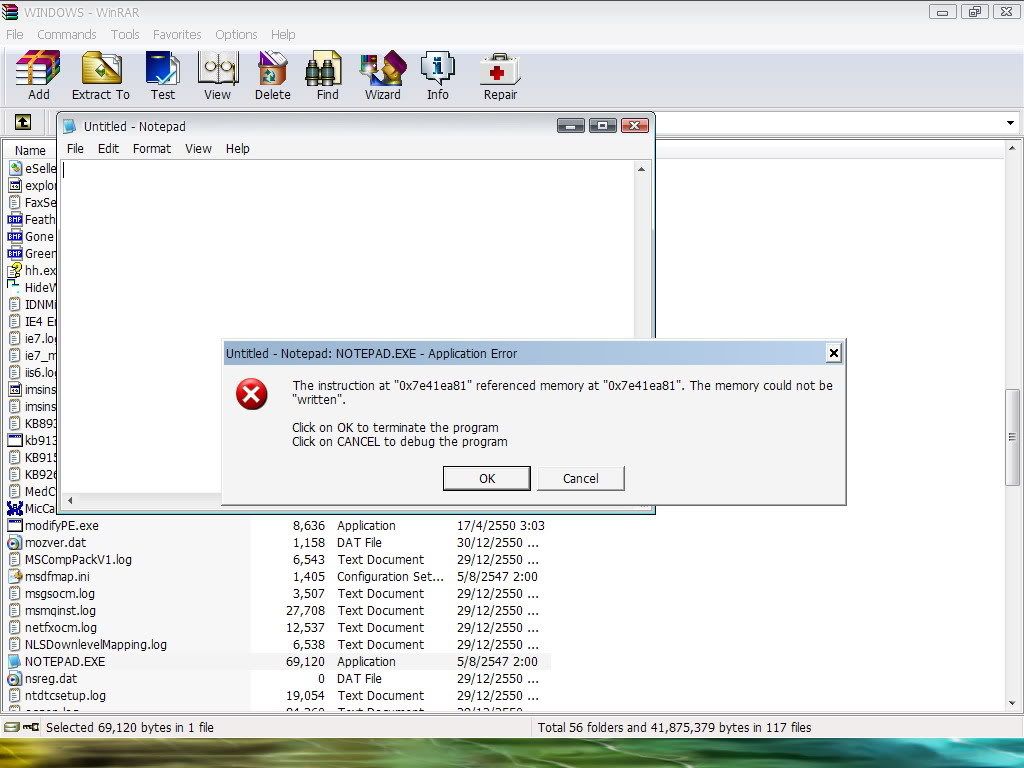The image size is (1024, 768).
Task: Click the 69,120 size value of NOTEPAD.EXE
Action: 305,662
